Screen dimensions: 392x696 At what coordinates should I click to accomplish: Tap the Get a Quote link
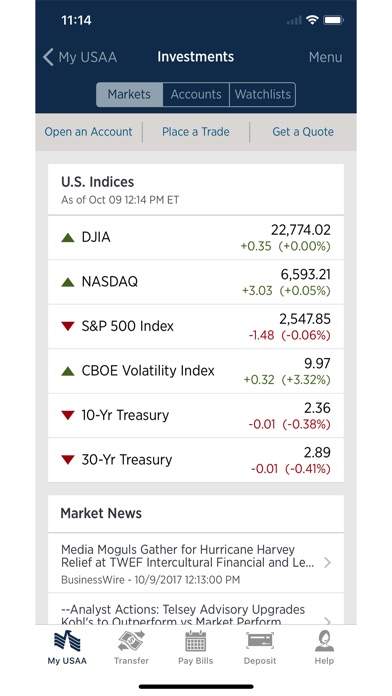coord(303,132)
